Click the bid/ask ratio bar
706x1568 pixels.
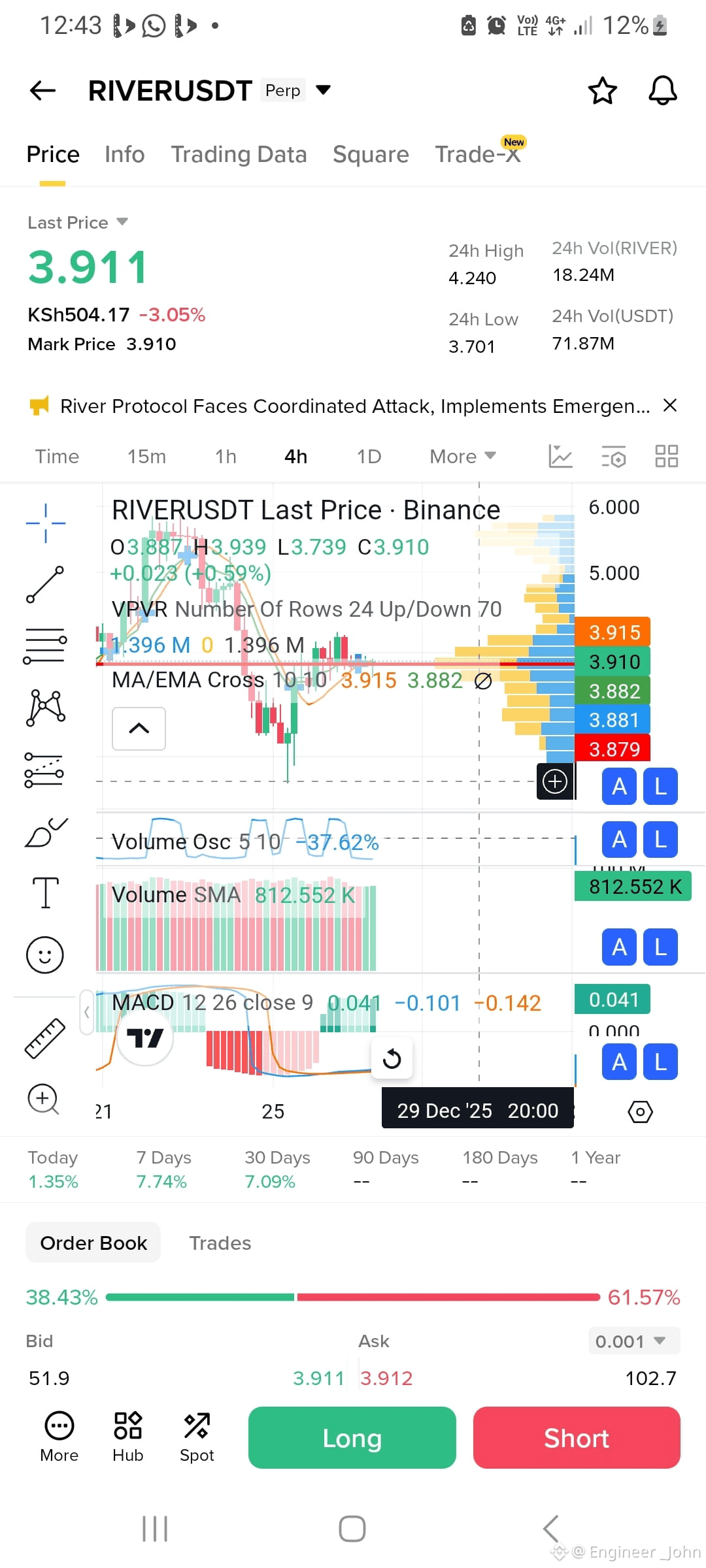click(353, 1297)
